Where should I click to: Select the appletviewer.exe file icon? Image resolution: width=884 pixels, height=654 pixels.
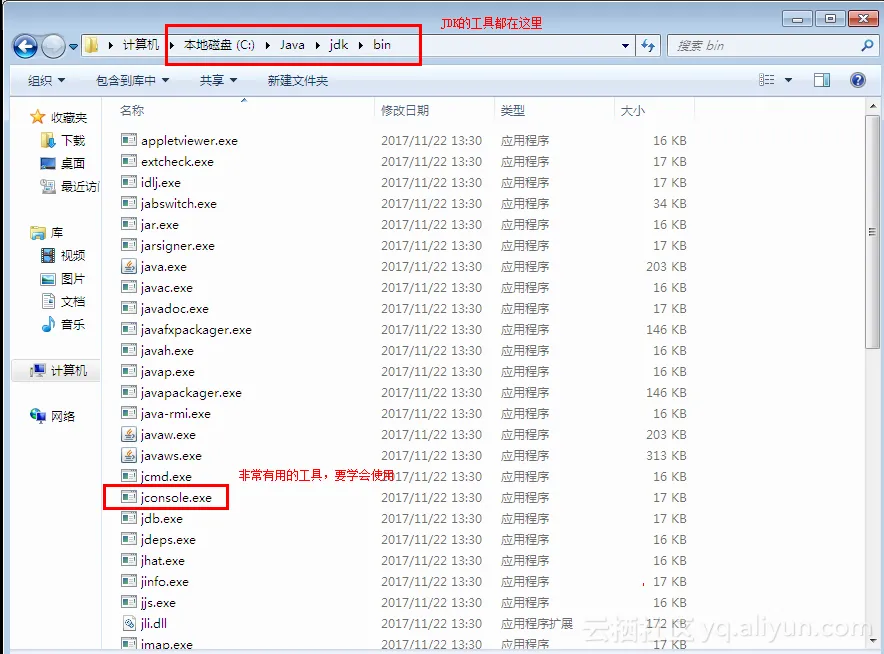click(129, 140)
